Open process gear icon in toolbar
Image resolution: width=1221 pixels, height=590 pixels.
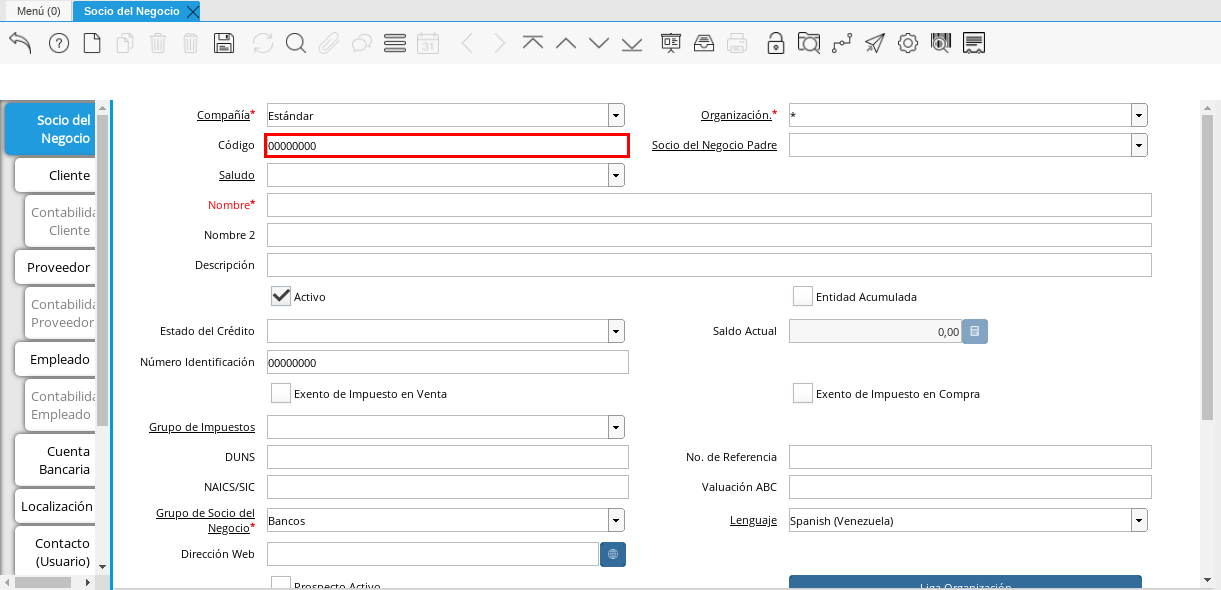tap(907, 43)
